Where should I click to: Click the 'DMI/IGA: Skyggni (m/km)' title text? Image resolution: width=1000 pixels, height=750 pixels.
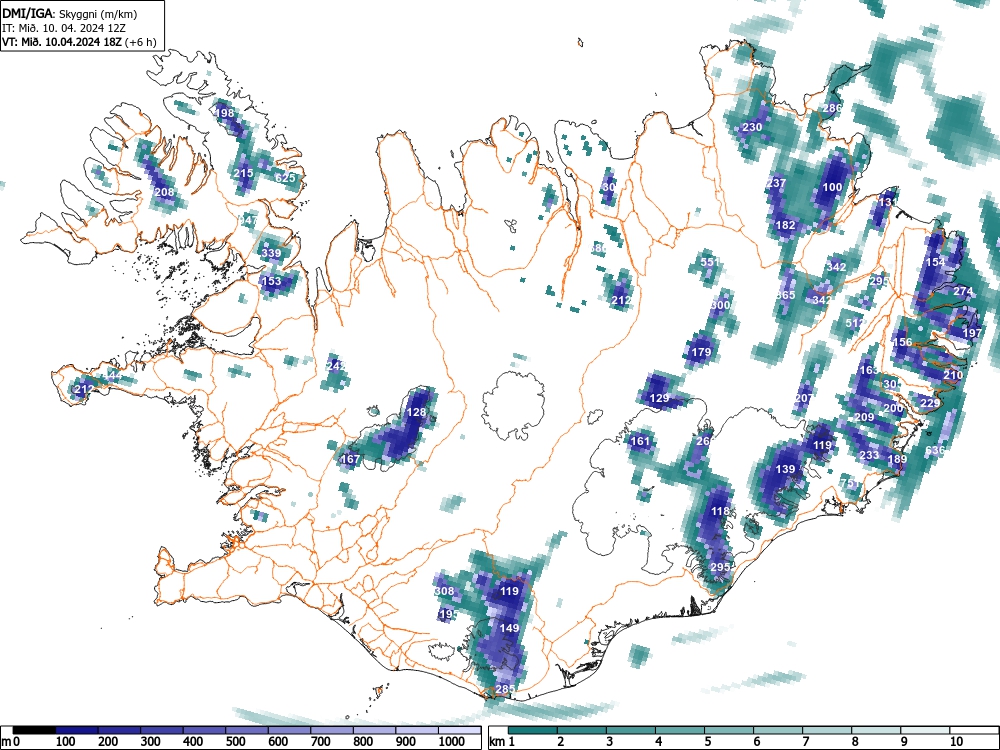pos(70,13)
